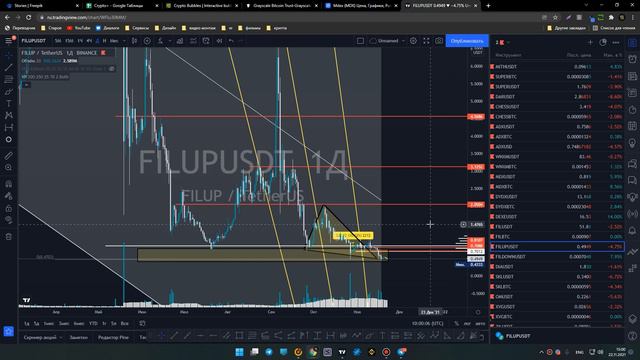Open the YouTube bookmark
Viewport: 640px width, 360px height.
79,28
